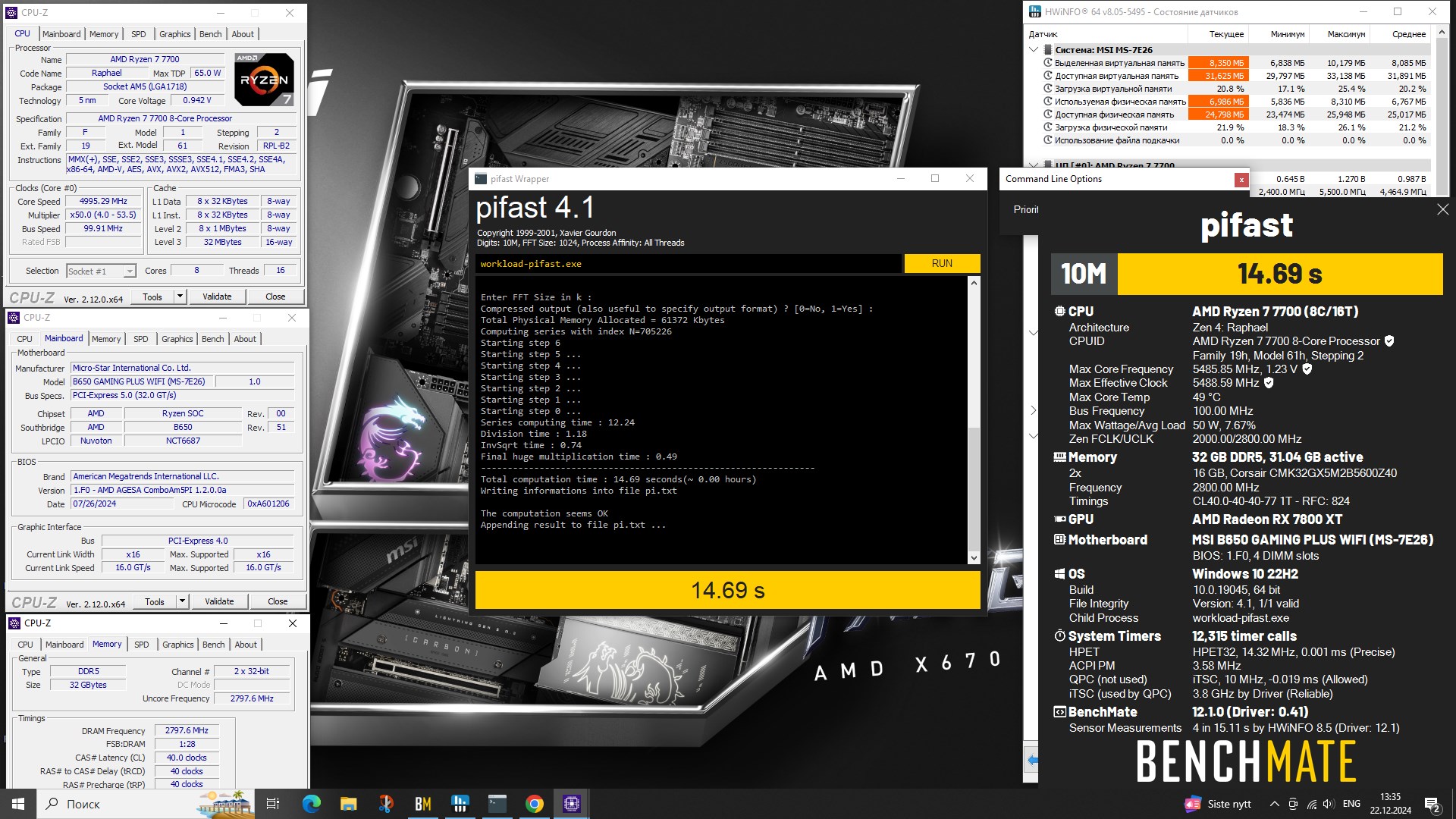
Task: Open the Bench tab in top CPU-Z window
Action: [x=210, y=34]
